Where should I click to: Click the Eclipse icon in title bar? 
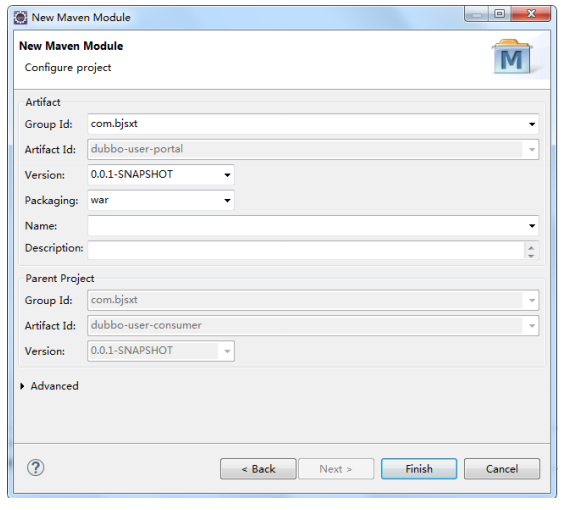point(21,18)
